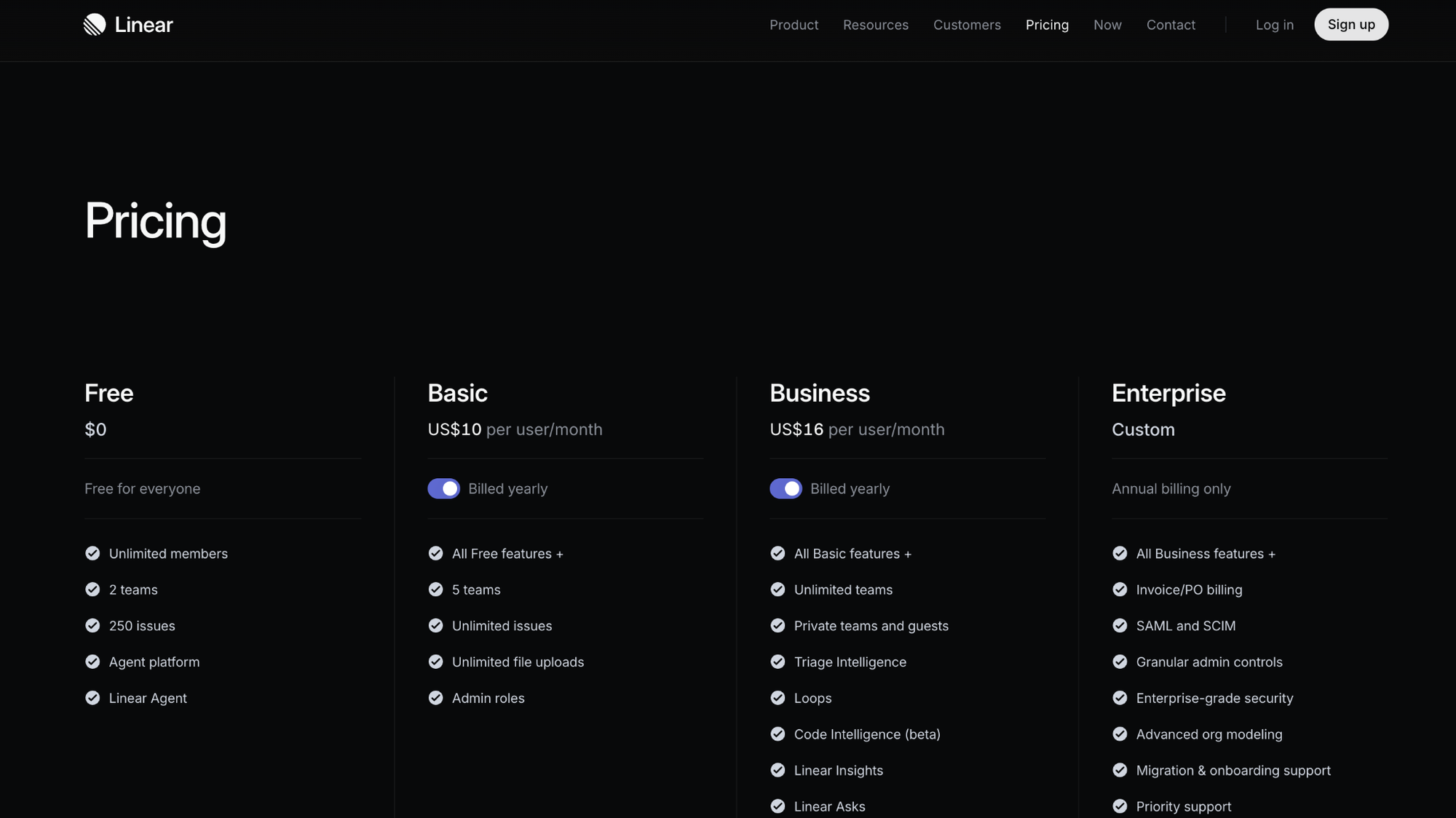Click the checkmark beside Priority support
Viewport: 1456px width, 818px height.
(1120, 806)
